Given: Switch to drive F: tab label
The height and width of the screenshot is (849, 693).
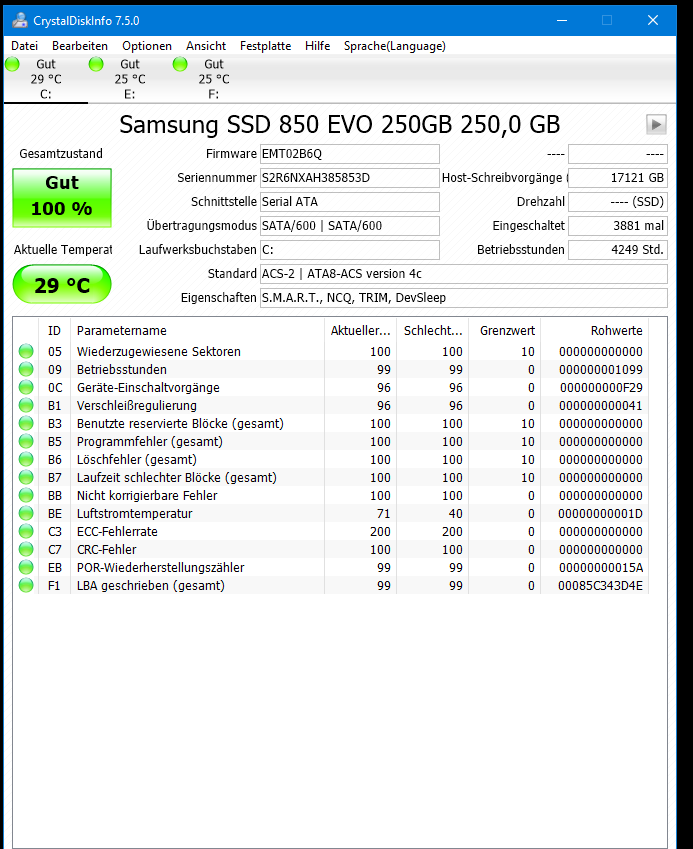Looking at the screenshot, I should 213,94.
